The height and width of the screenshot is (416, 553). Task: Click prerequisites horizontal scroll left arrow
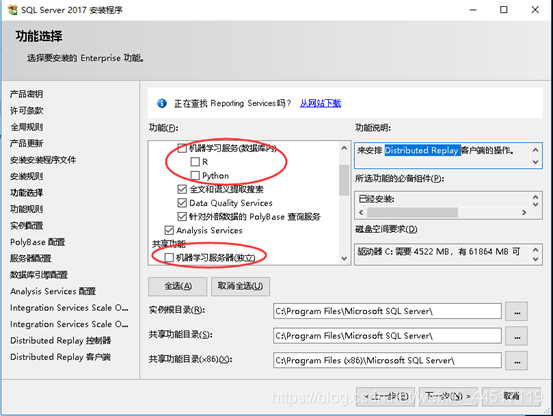click(x=361, y=212)
